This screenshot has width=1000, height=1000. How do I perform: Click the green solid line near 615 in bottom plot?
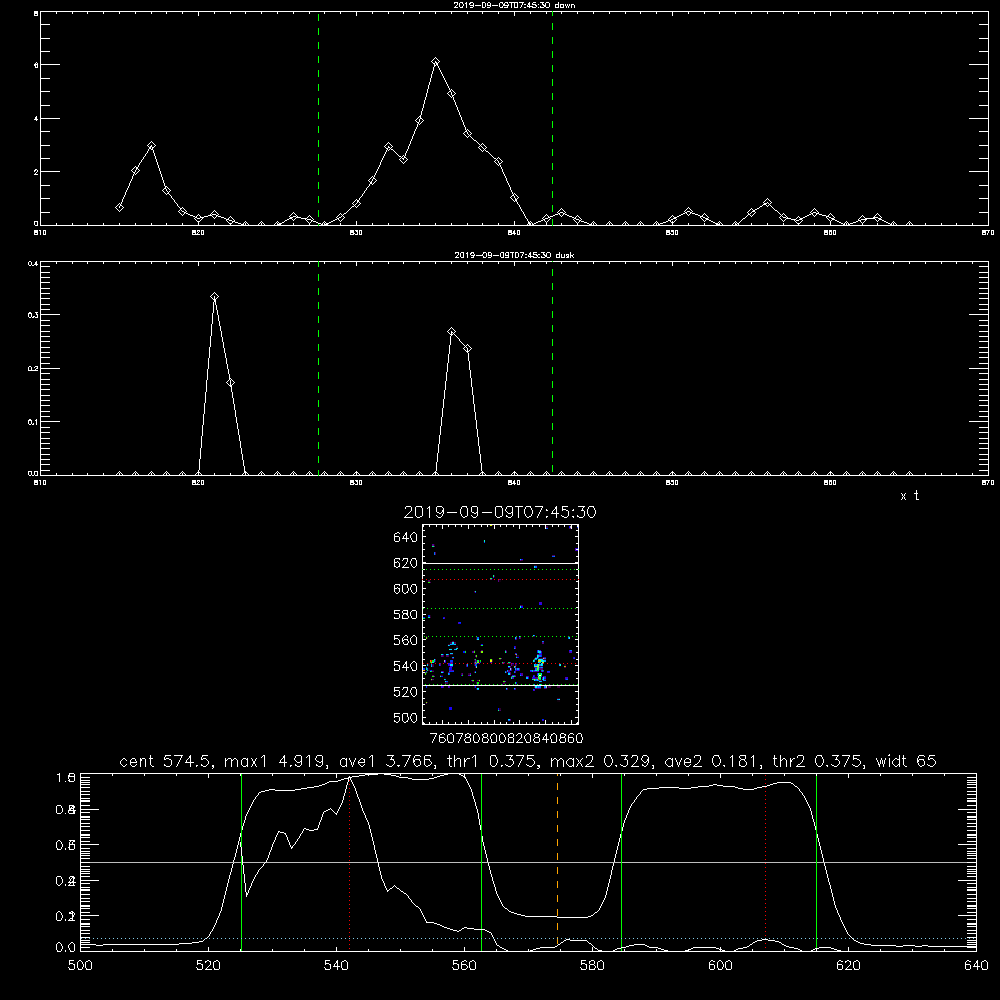[x=816, y=861]
